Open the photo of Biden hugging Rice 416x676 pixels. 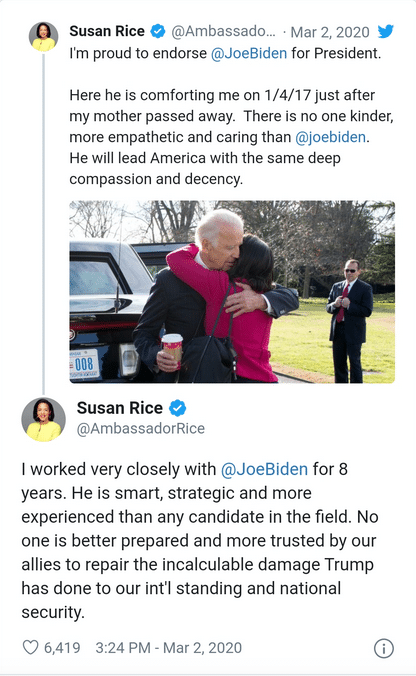point(232,292)
